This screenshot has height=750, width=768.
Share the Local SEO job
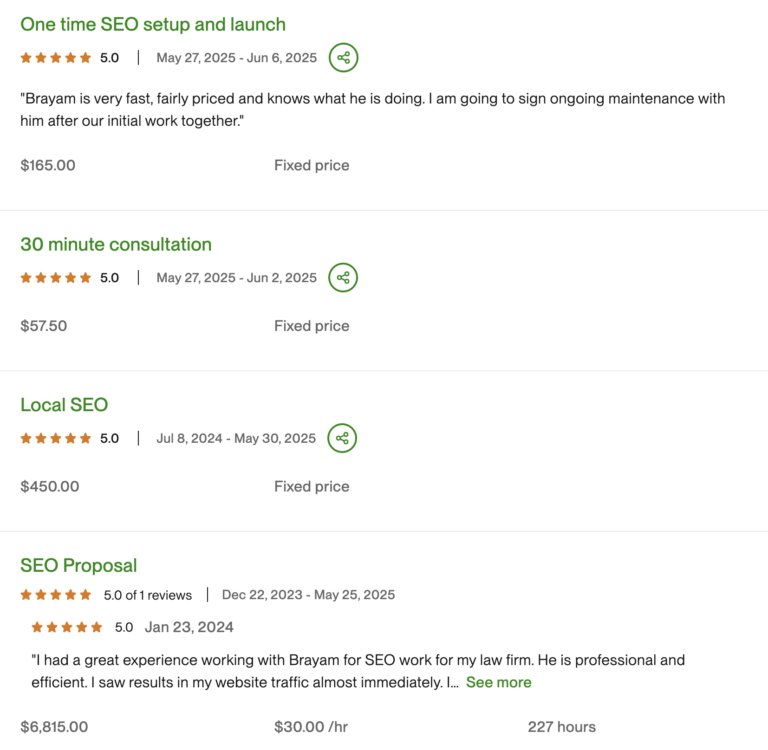342,438
